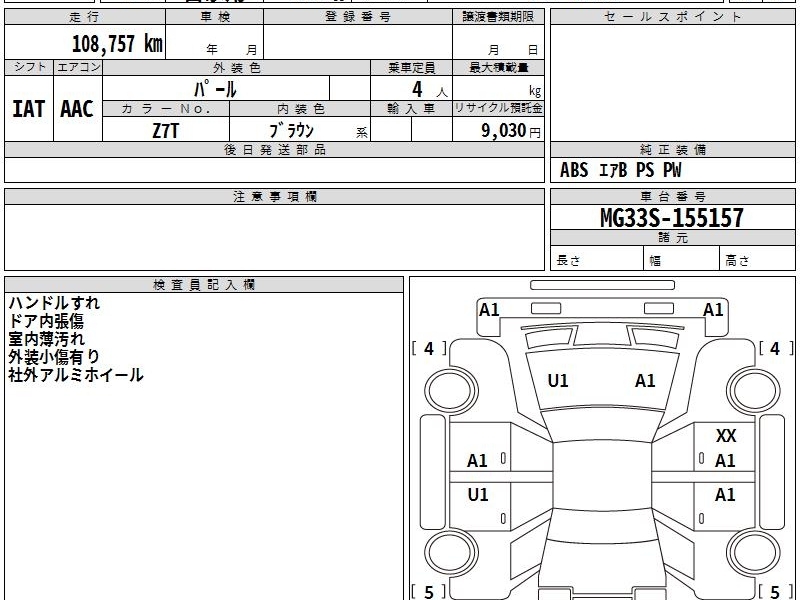Image resolution: width=800 pixels, height=600 pixels.
Task: Click the 乗車定員 header
Action: [411, 67]
